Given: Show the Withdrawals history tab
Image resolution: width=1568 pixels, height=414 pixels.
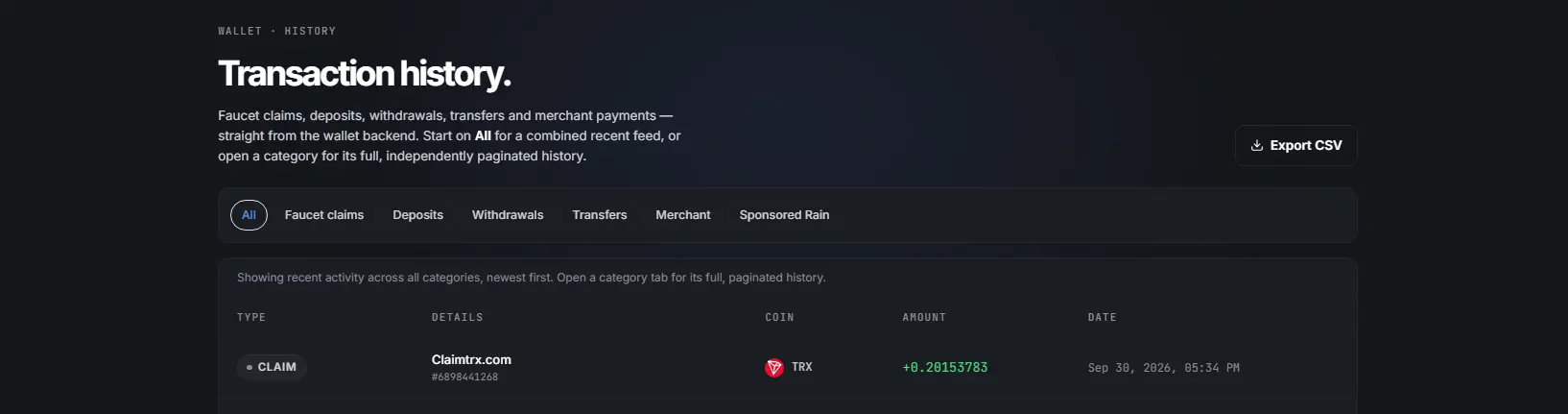Looking at the screenshot, I should 508,215.
